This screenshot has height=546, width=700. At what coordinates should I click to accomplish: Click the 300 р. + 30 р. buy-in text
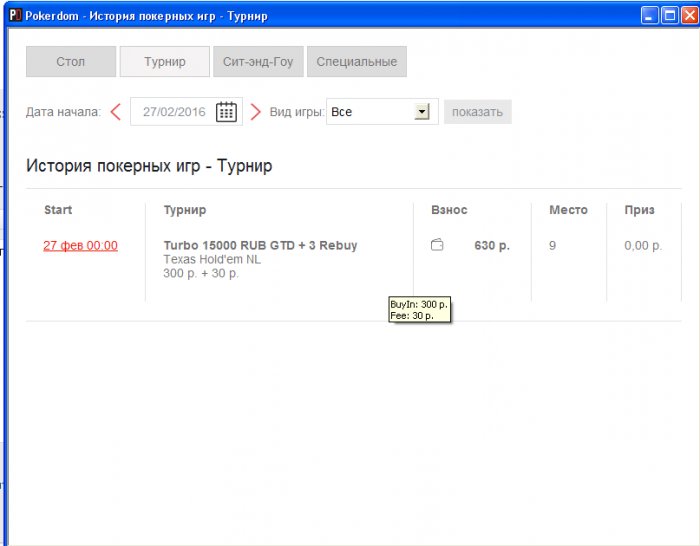coord(201,273)
